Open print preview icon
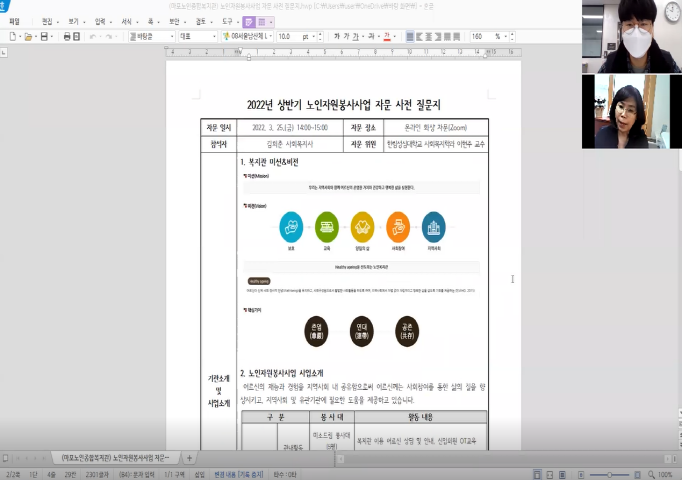Screen dimensions: 682x480 [77, 37]
